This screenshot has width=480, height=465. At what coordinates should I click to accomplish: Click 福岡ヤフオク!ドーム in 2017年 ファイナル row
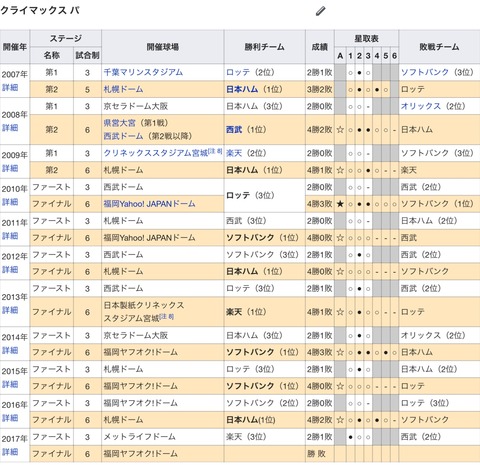[x=140, y=454]
